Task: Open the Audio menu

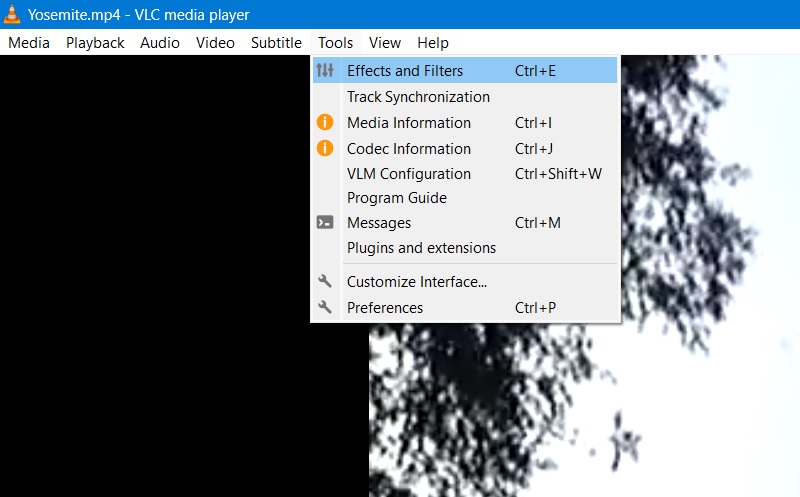Action: [x=160, y=43]
